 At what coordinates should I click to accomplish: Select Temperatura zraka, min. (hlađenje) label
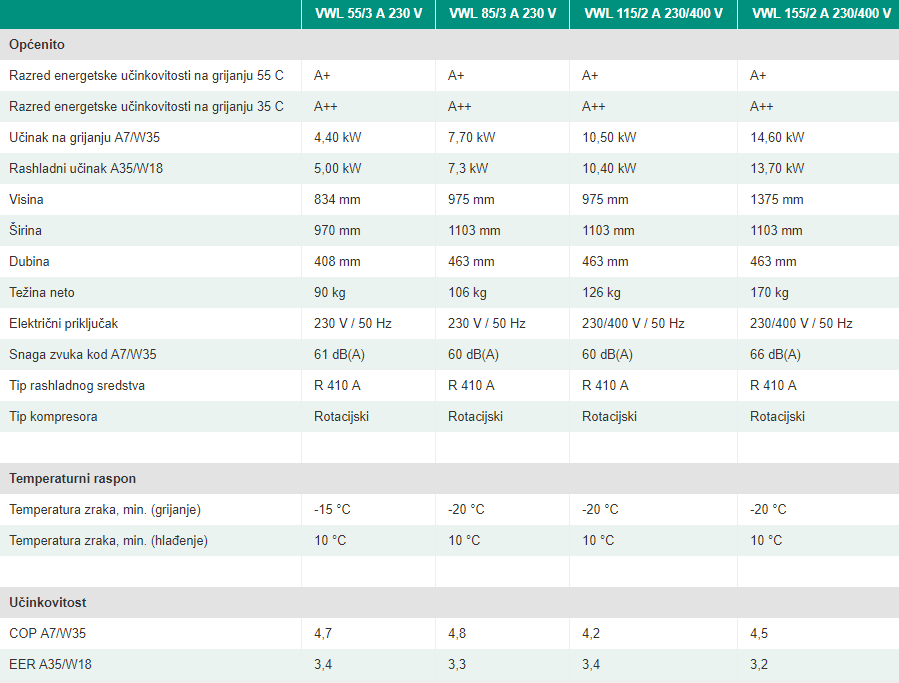108,540
